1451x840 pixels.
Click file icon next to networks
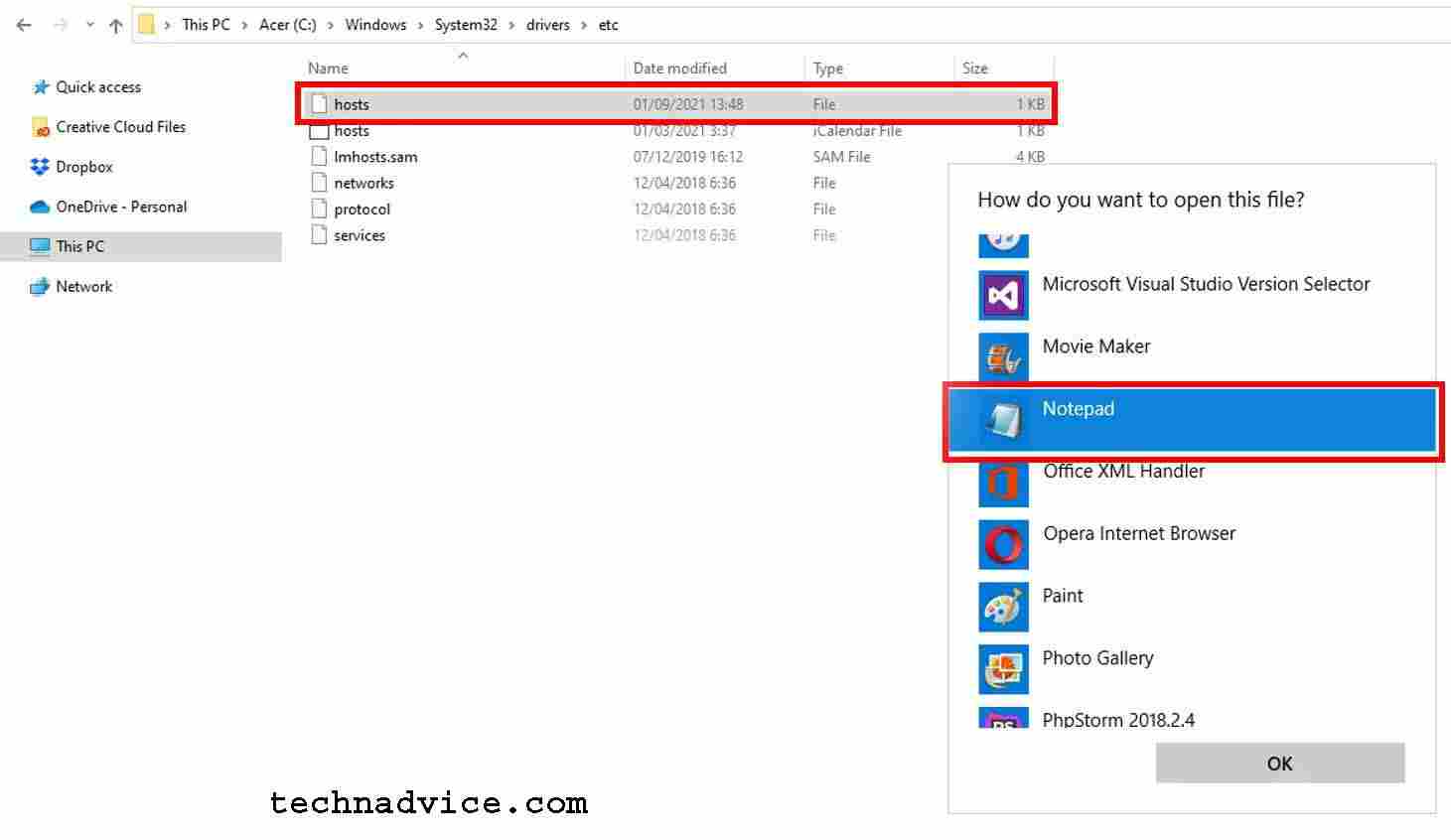(x=319, y=183)
